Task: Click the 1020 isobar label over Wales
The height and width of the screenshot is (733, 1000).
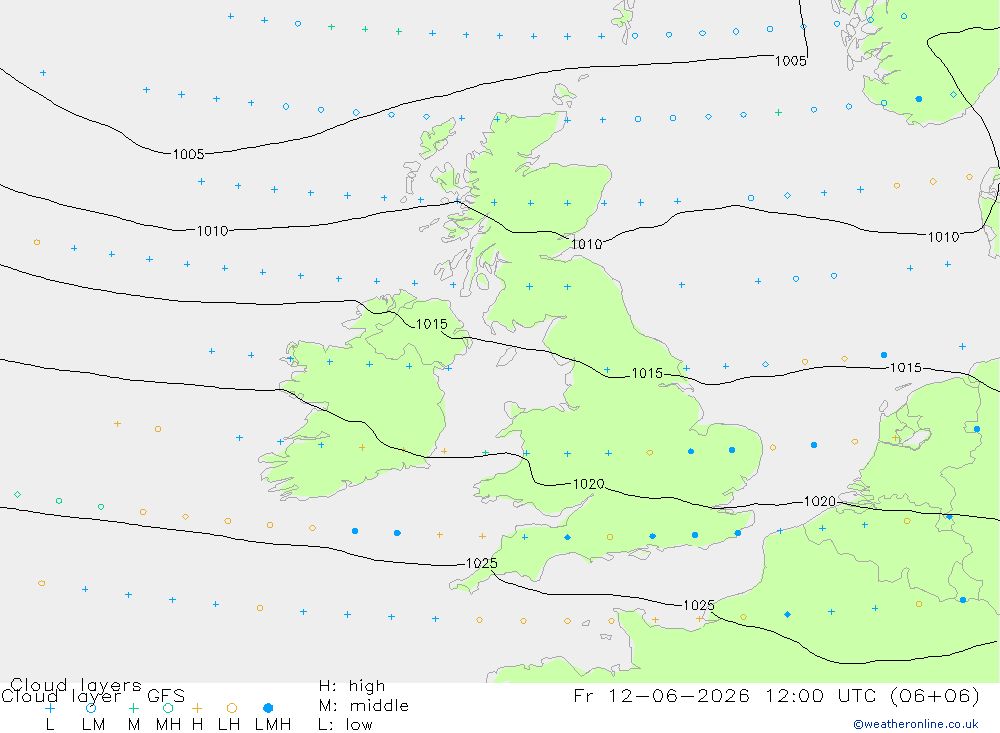Action: pyautogui.click(x=589, y=484)
